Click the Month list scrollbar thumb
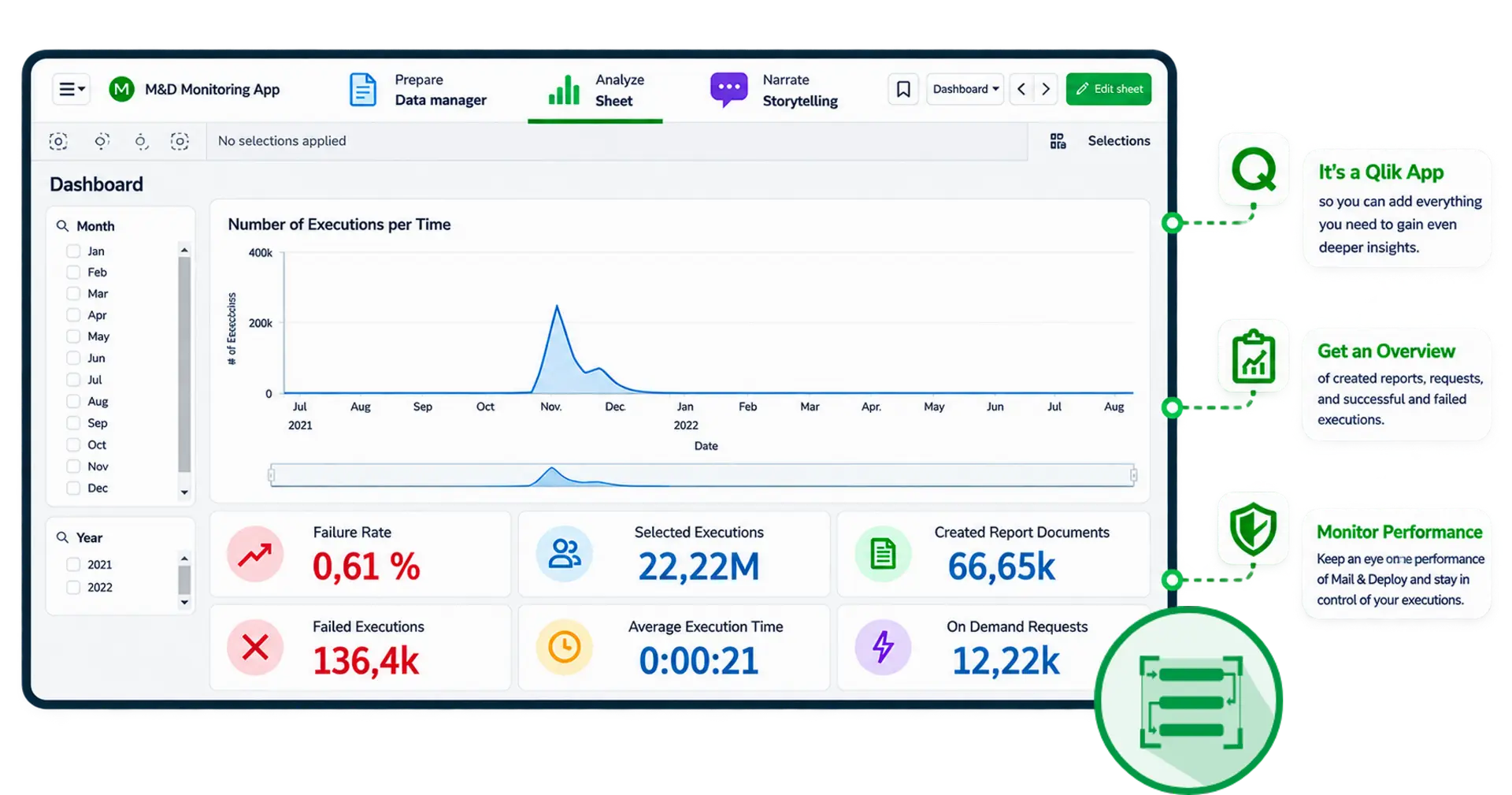 click(184, 364)
